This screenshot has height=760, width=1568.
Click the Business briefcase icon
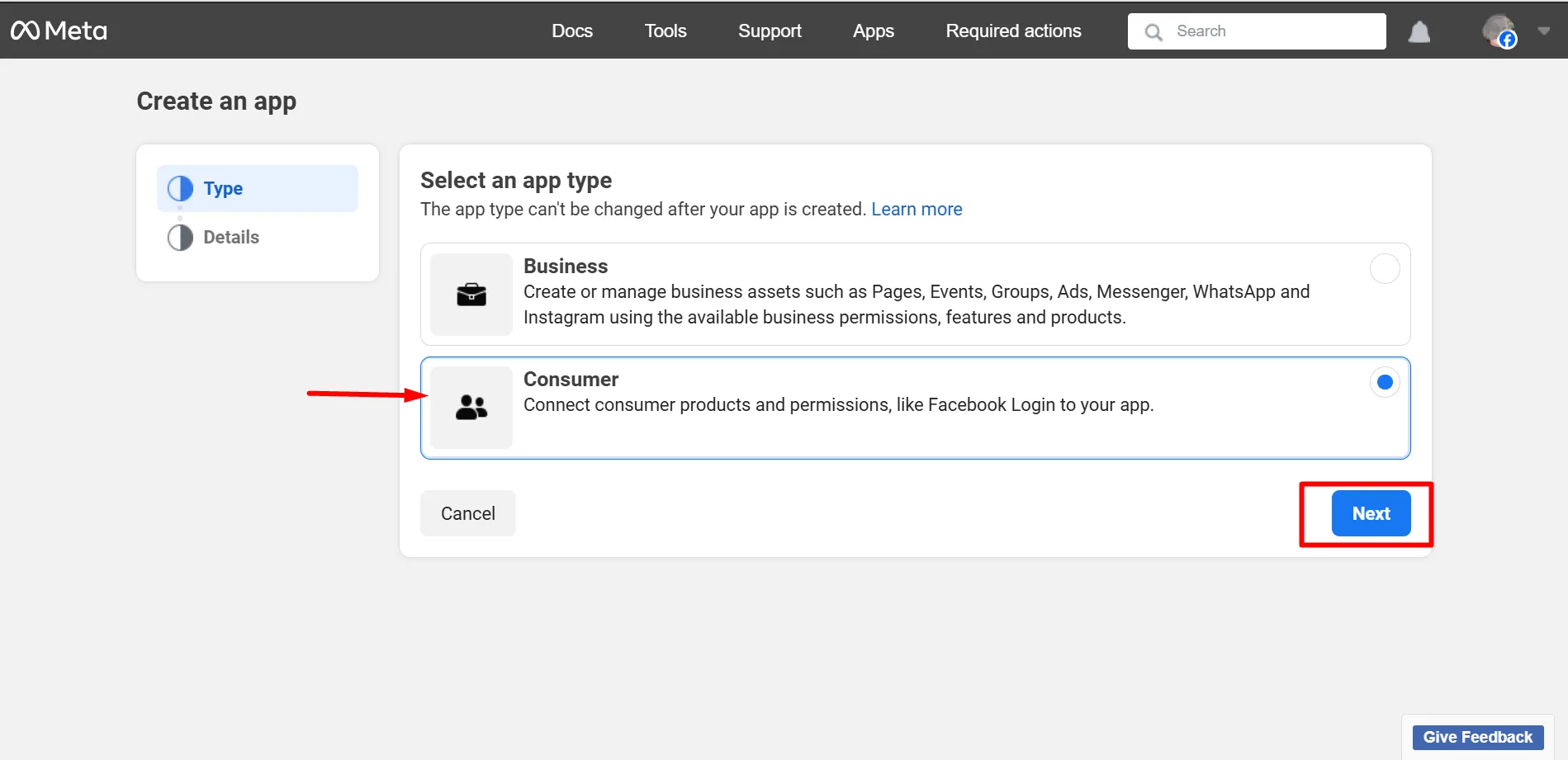pos(471,295)
